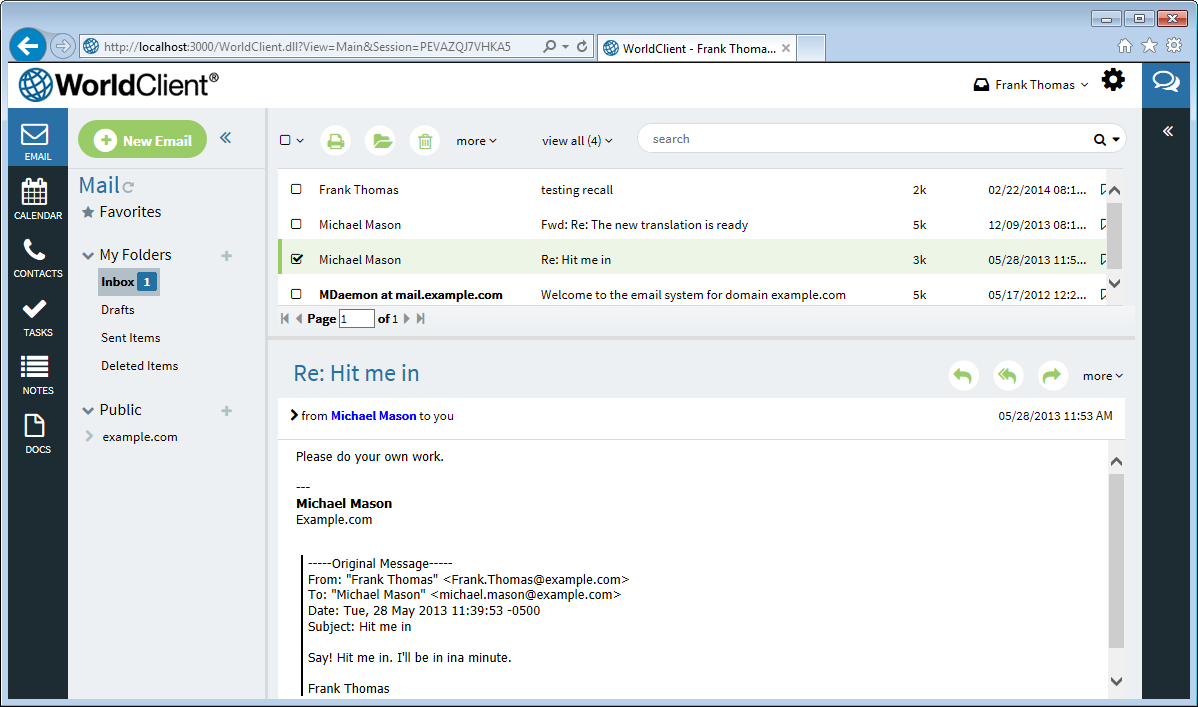The image size is (1198, 707).
Task: Select the MDaemon welcome message checkbox
Action: click(x=295, y=294)
